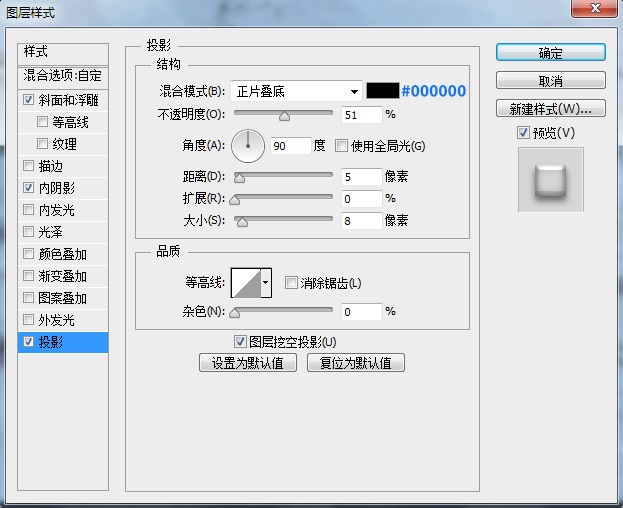623x508 pixels.
Task: Click the size value field 8
Action: [x=362, y=220]
